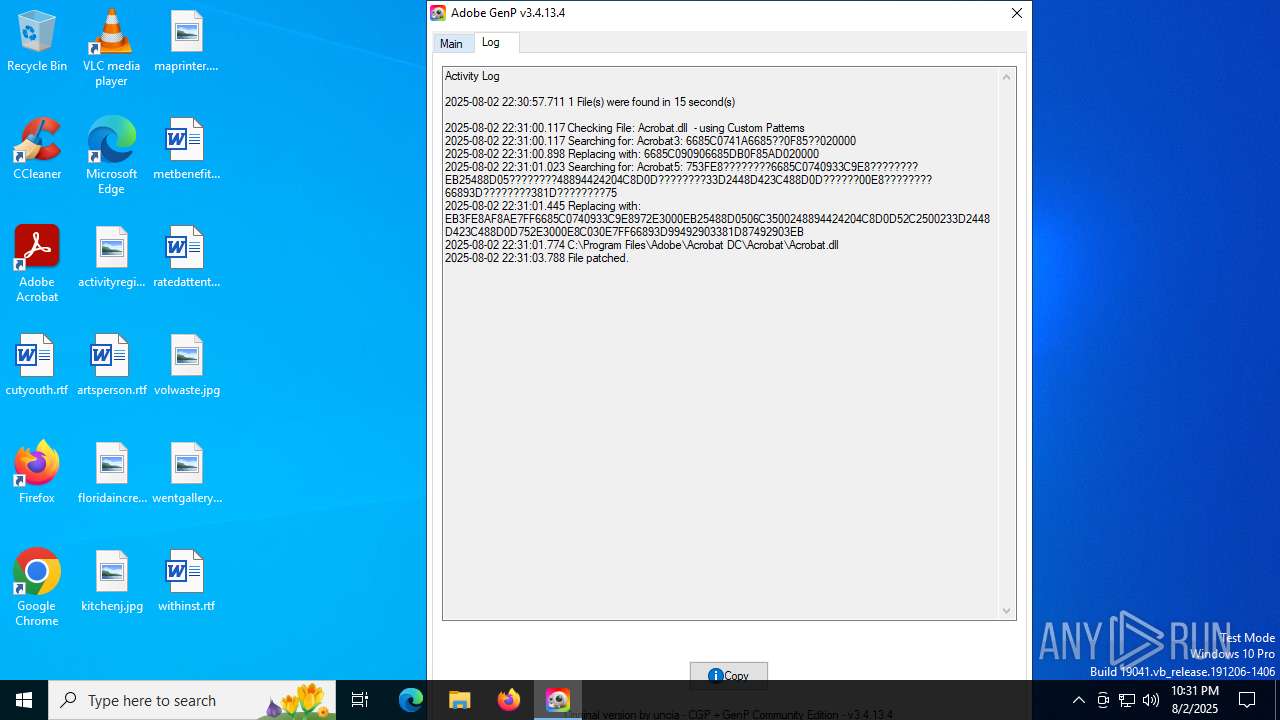The image size is (1280, 720).
Task: Open Edge from the taskbar
Action: (x=411, y=700)
